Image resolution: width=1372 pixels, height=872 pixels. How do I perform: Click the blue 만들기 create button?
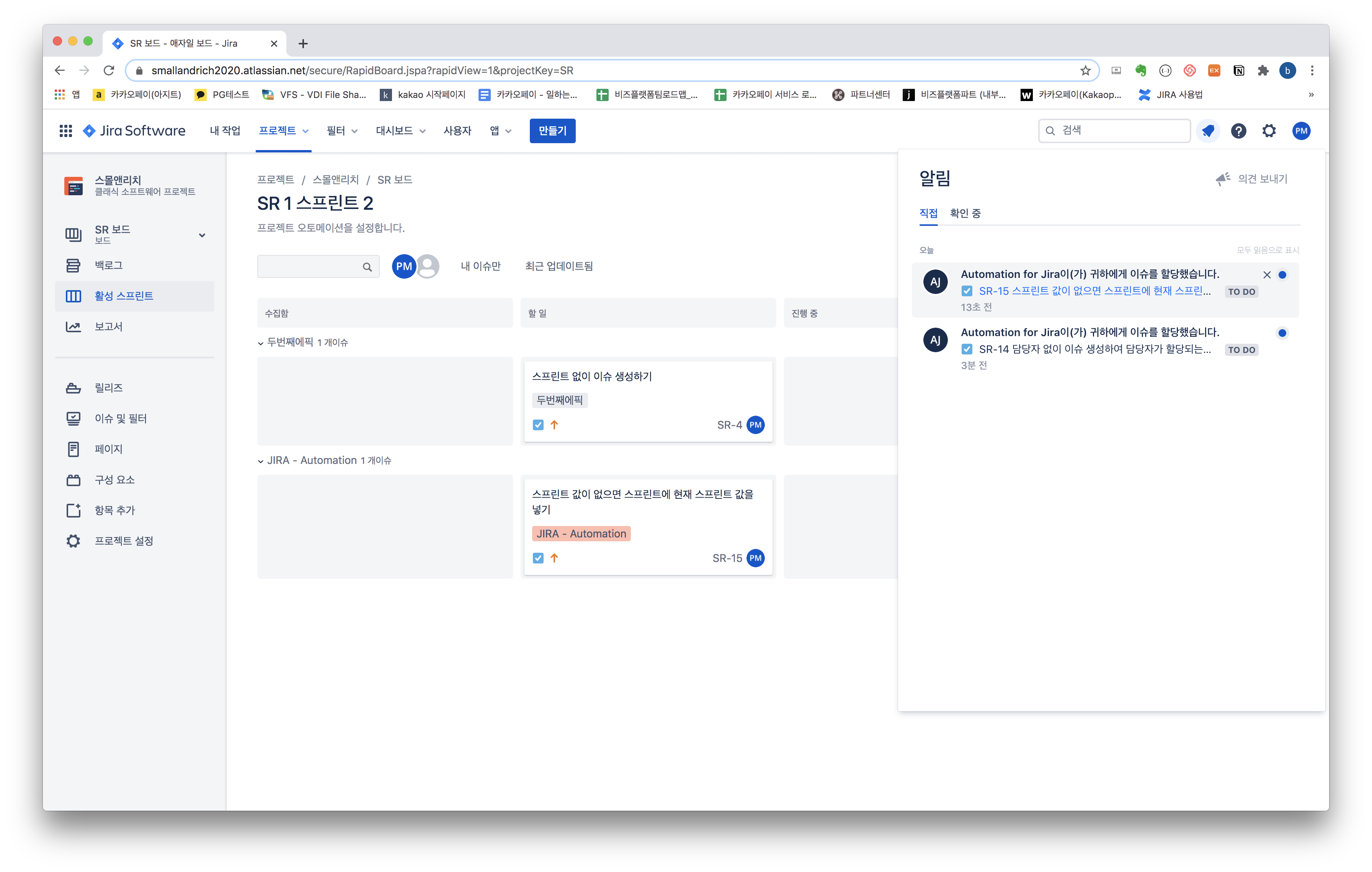pos(552,131)
